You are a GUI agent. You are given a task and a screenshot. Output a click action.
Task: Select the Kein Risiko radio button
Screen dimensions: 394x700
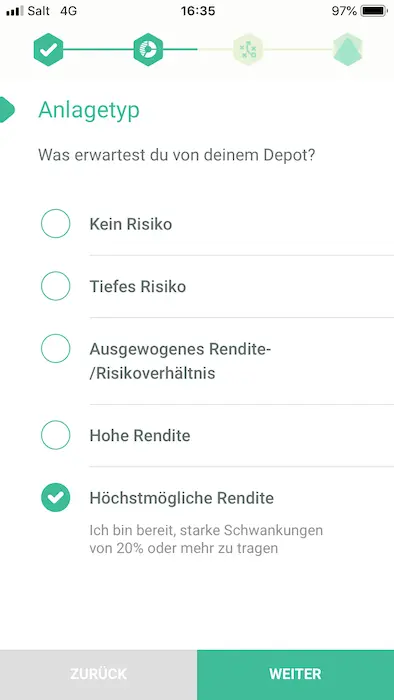click(x=56, y=223)
